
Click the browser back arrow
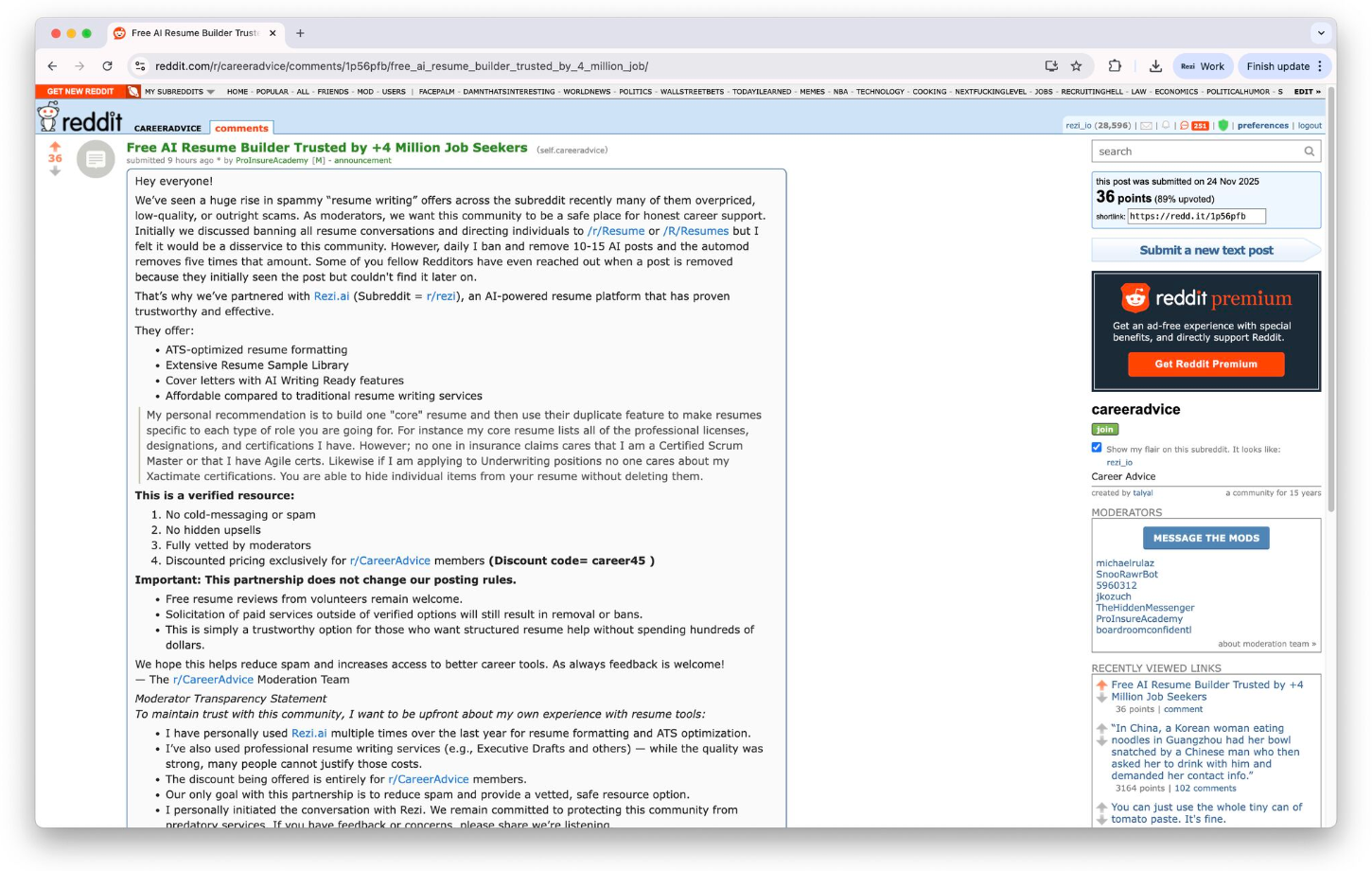[52, 66]
